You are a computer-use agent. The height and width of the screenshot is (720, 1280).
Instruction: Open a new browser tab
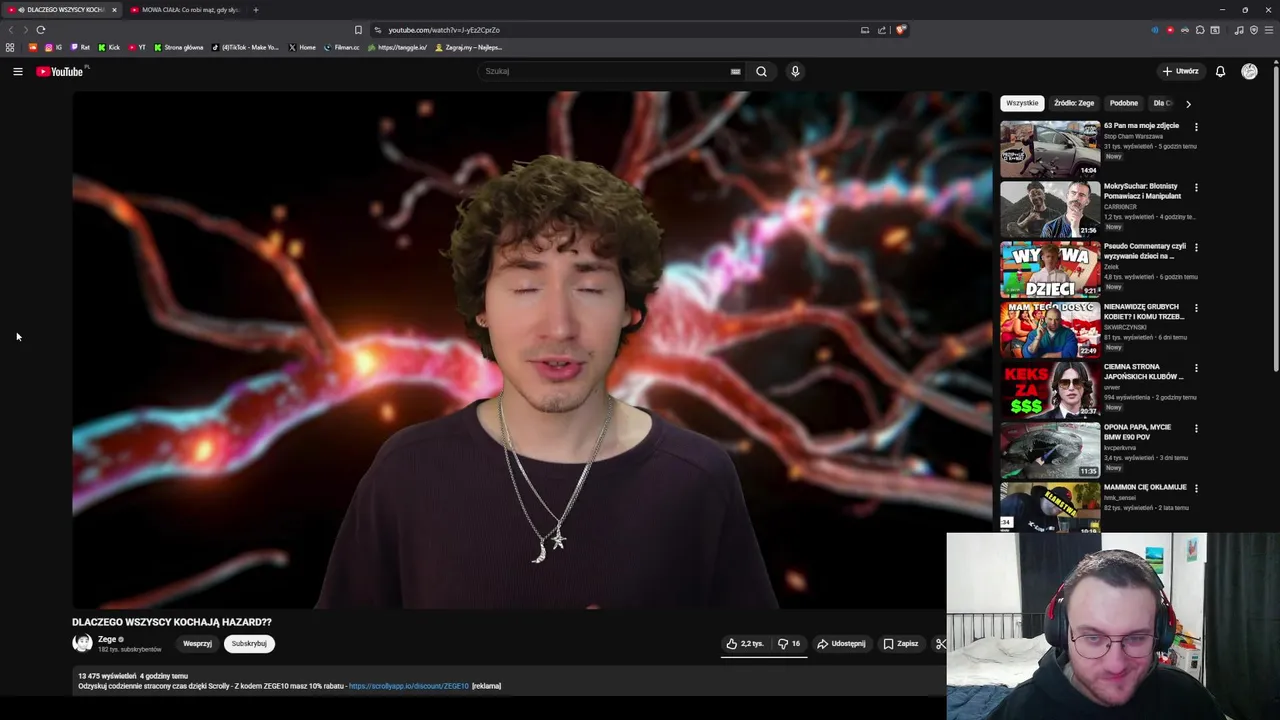pyautogui.click(x=255, y=10)
